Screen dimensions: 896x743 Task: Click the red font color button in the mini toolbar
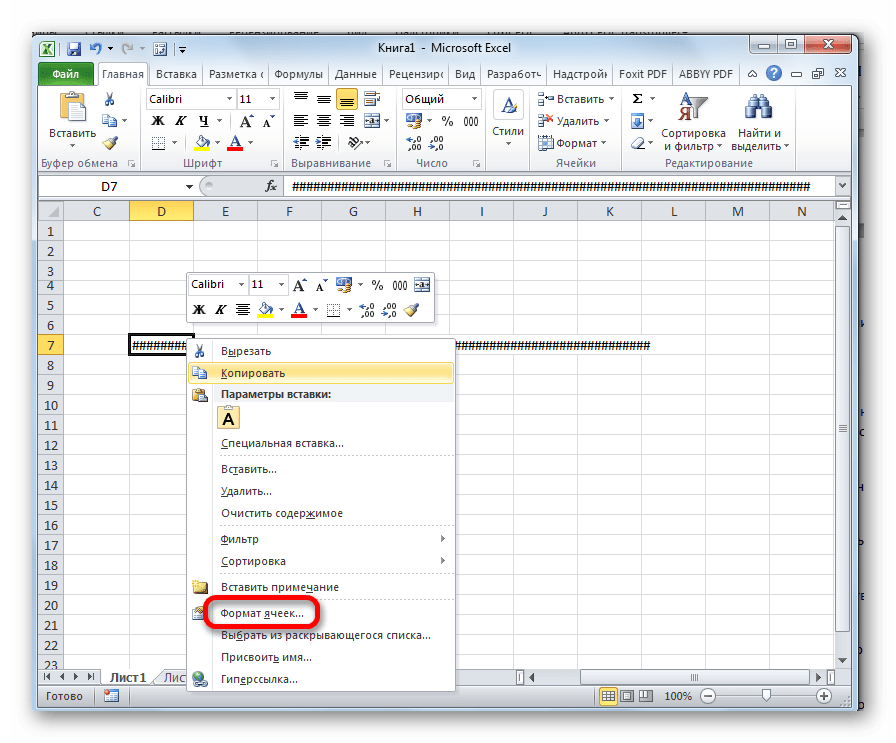tap(298, 310)
